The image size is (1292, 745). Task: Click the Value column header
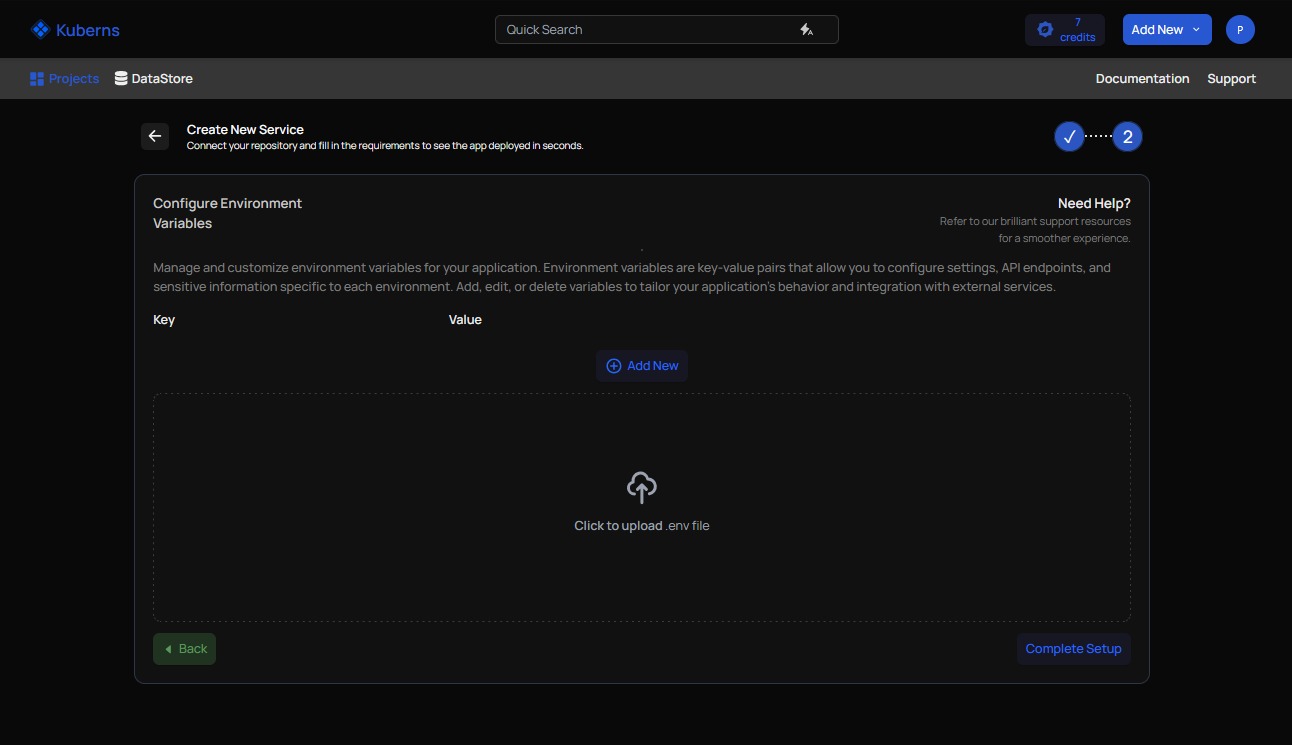pyautogui.click(x=465, y=320)
